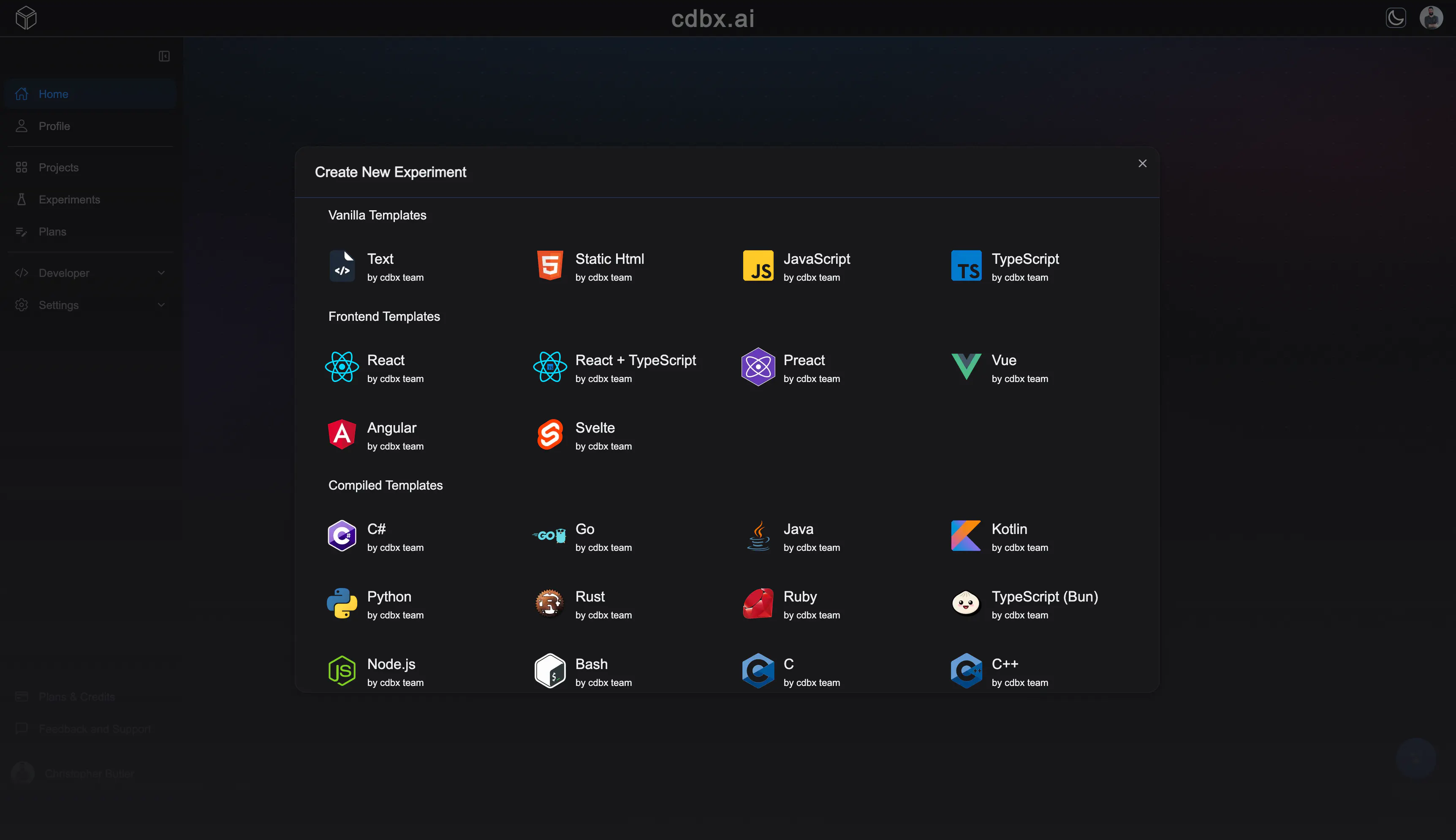Image resolution: width=1456 pixels, height=840 pixels.
Task: Go to Home in sidebar
Action: coord(91,94)
